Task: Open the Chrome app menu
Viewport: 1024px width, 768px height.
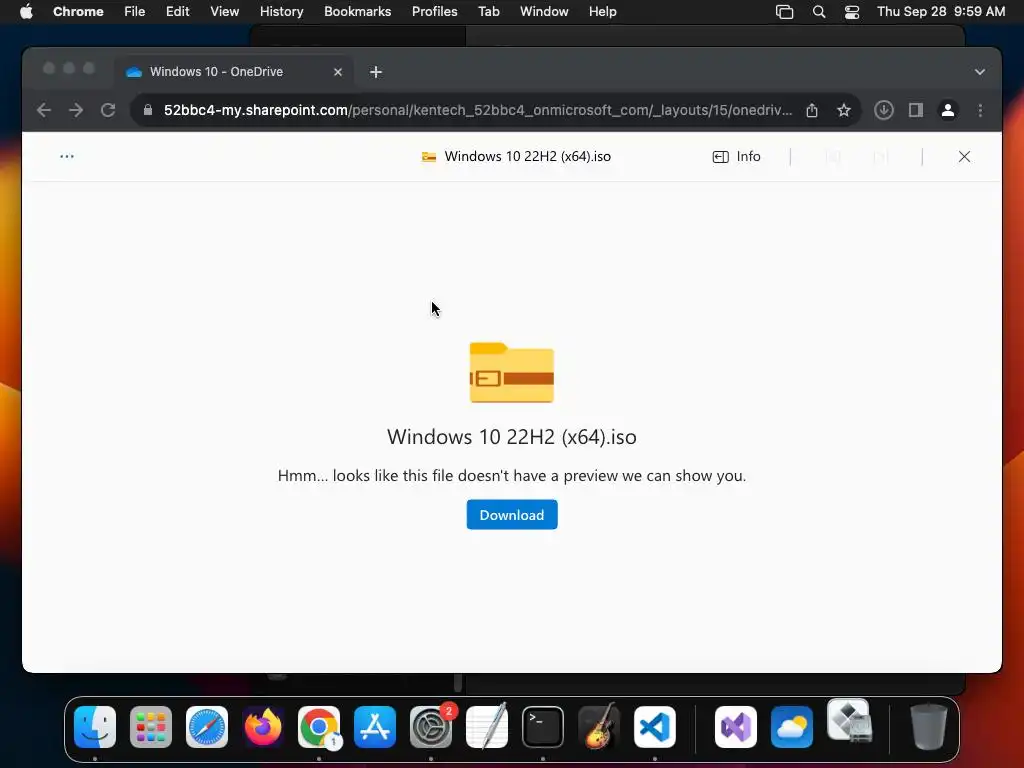Action: pyautogui.click(x=78, y=12)
